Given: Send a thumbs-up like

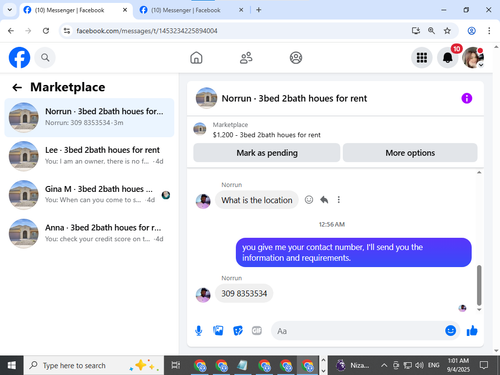Looking at the screenshot, I should (472, 331).
